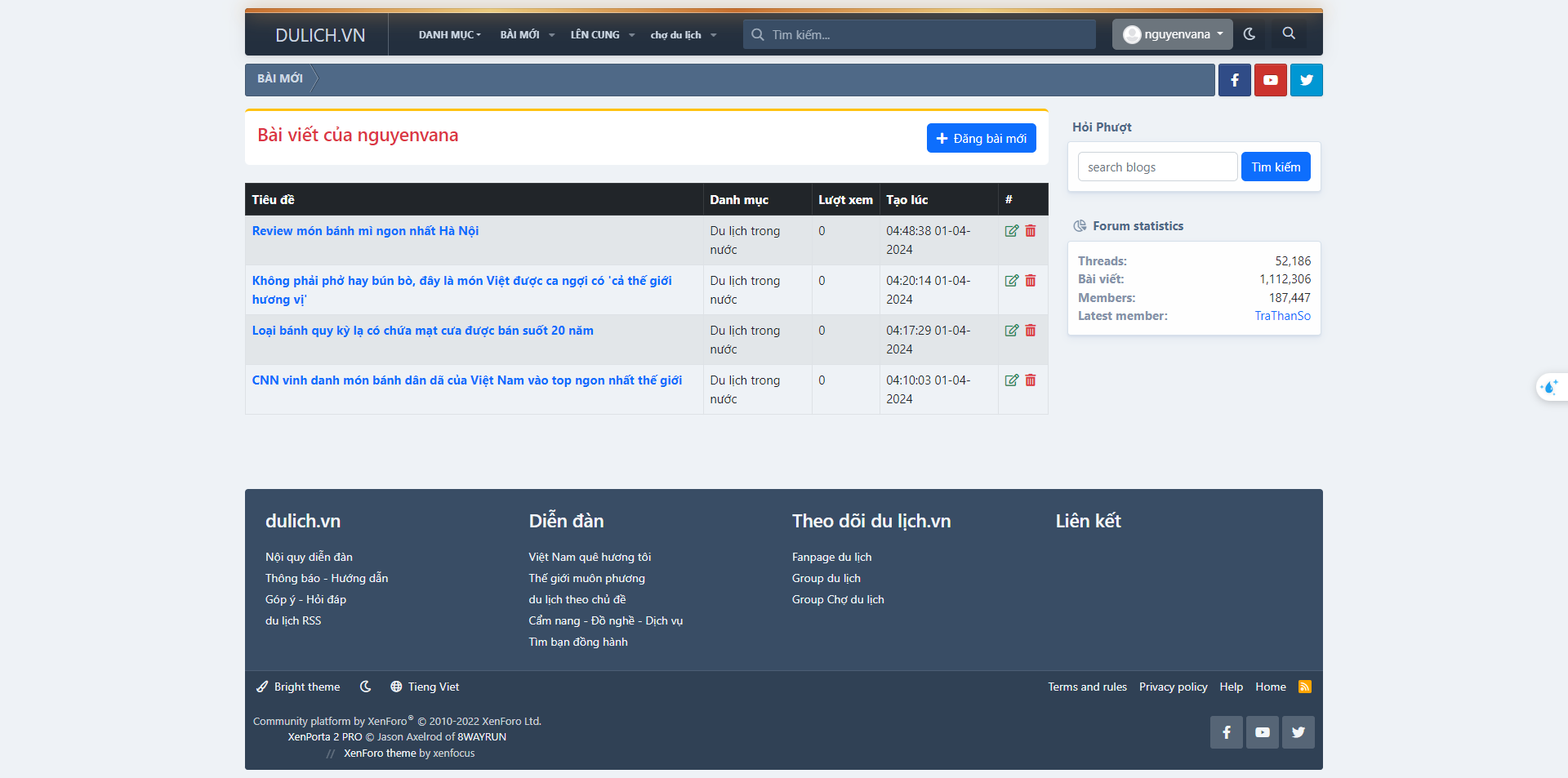Open YouTube icon beside the breadcrumb bar
This screenshot has height=778, width=1568.
1271,80
